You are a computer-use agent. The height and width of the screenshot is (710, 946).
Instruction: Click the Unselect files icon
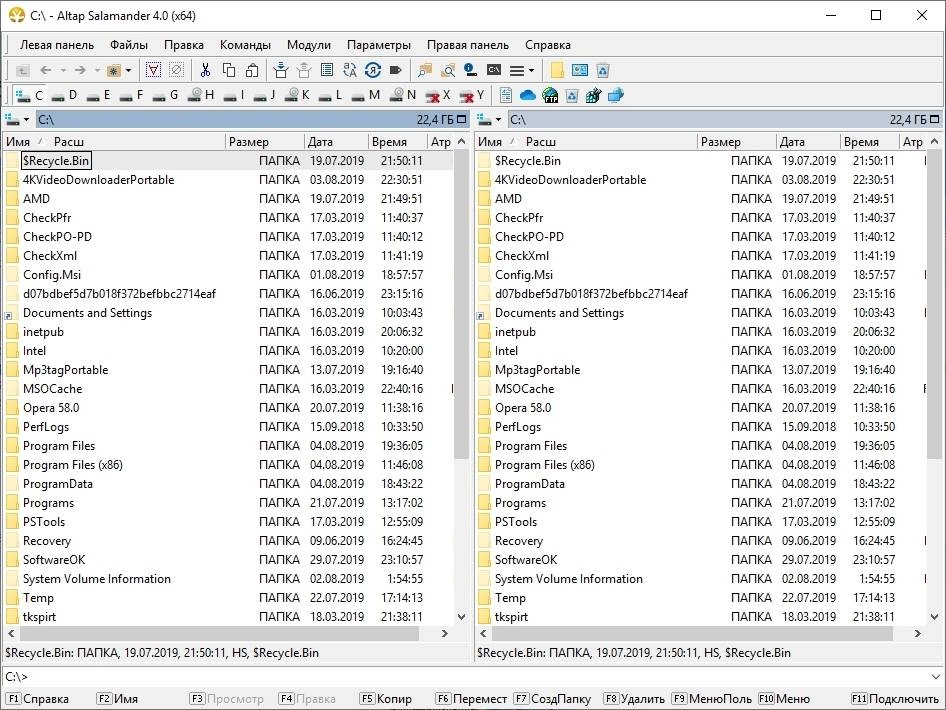[177, 71]
